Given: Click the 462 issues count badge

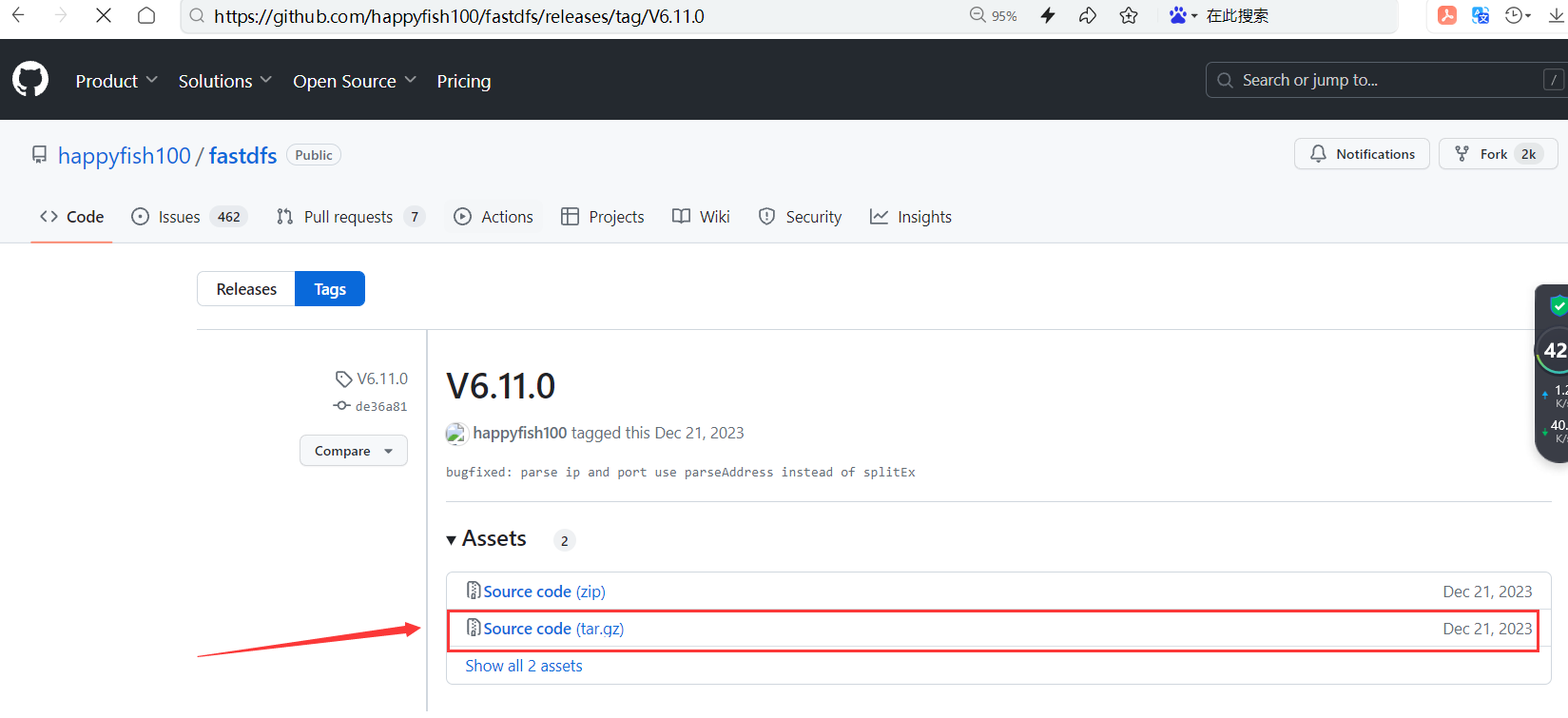Looking at the screenshot, I should (x=229, y=217).
